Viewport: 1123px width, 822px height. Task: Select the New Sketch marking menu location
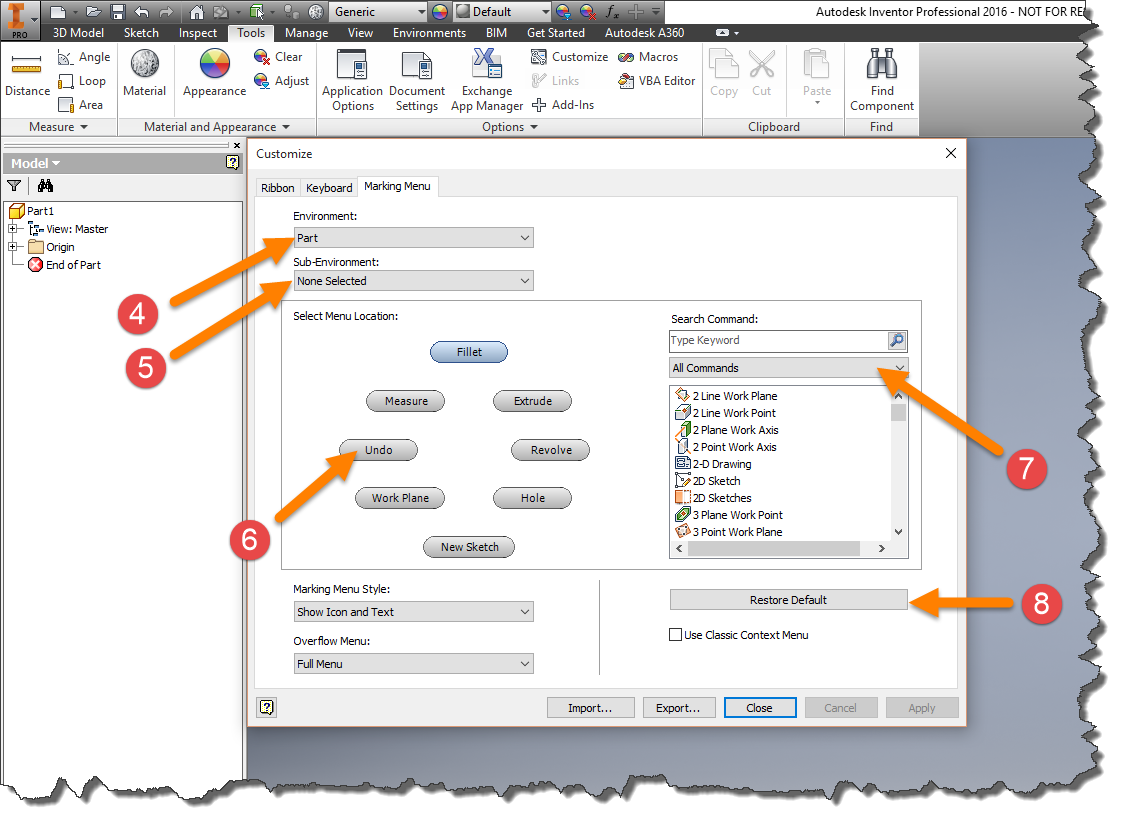pos(469,547)
